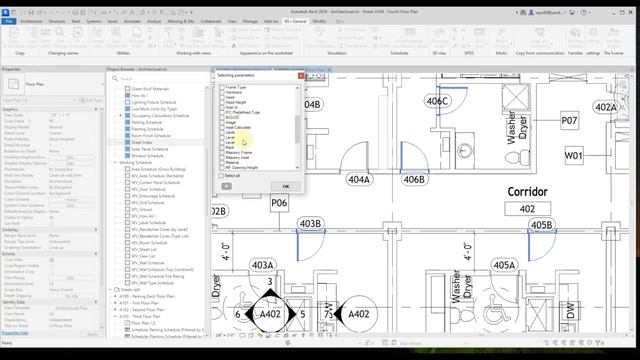This screenshot has height=360, width=640.
Task: Click the Visual Style icon in view control bar
Action: coord(251,336)
